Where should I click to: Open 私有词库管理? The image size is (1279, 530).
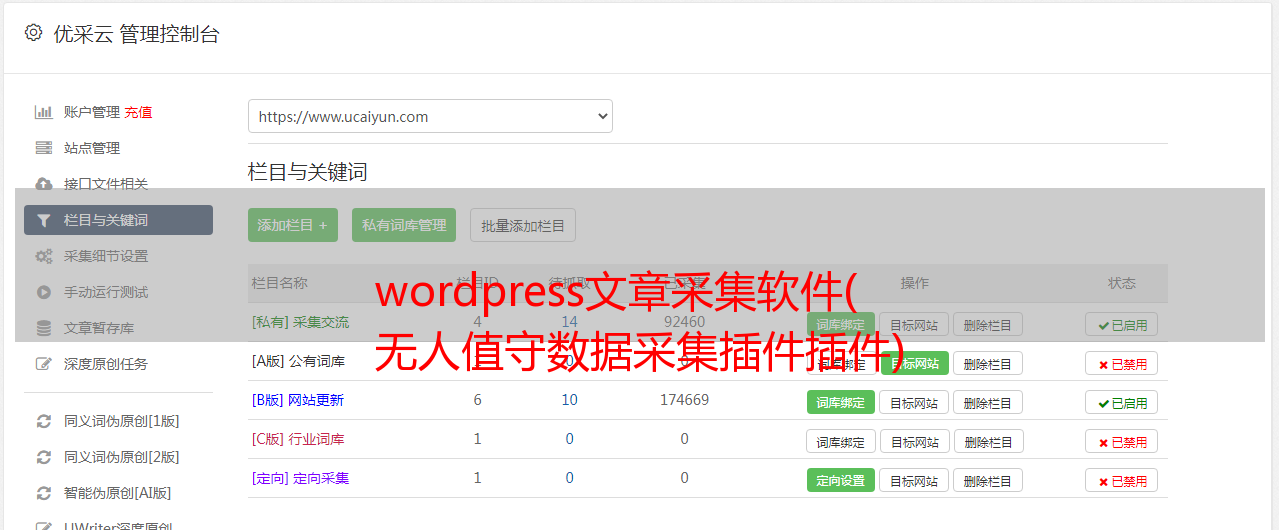point(404,225)
